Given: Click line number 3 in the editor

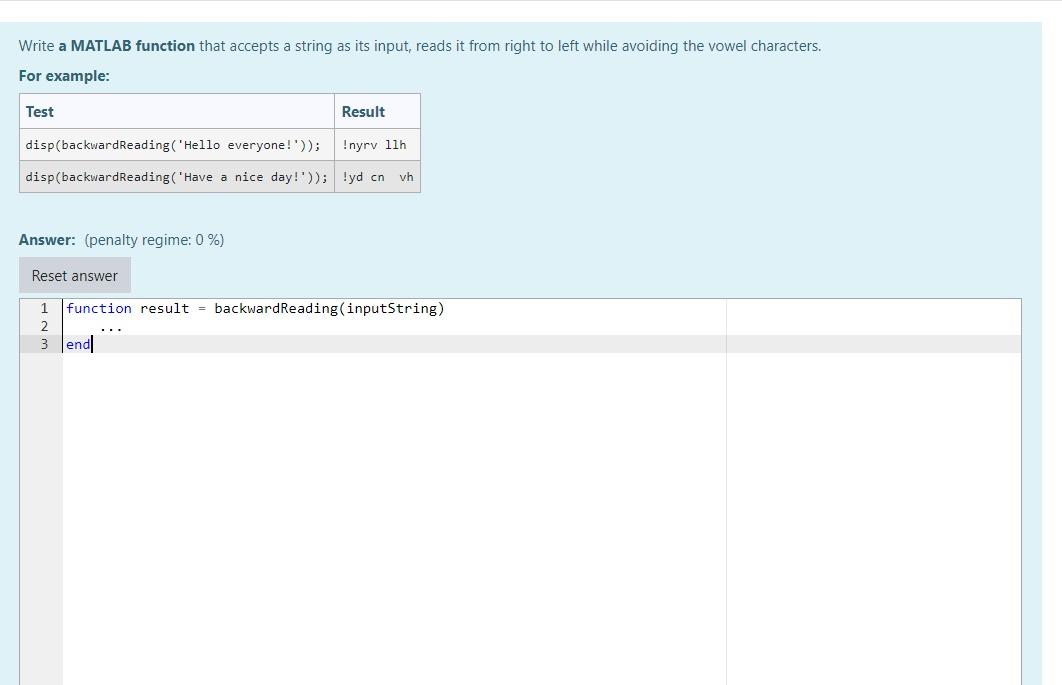Looking at the screenshot, I should 44,344.
